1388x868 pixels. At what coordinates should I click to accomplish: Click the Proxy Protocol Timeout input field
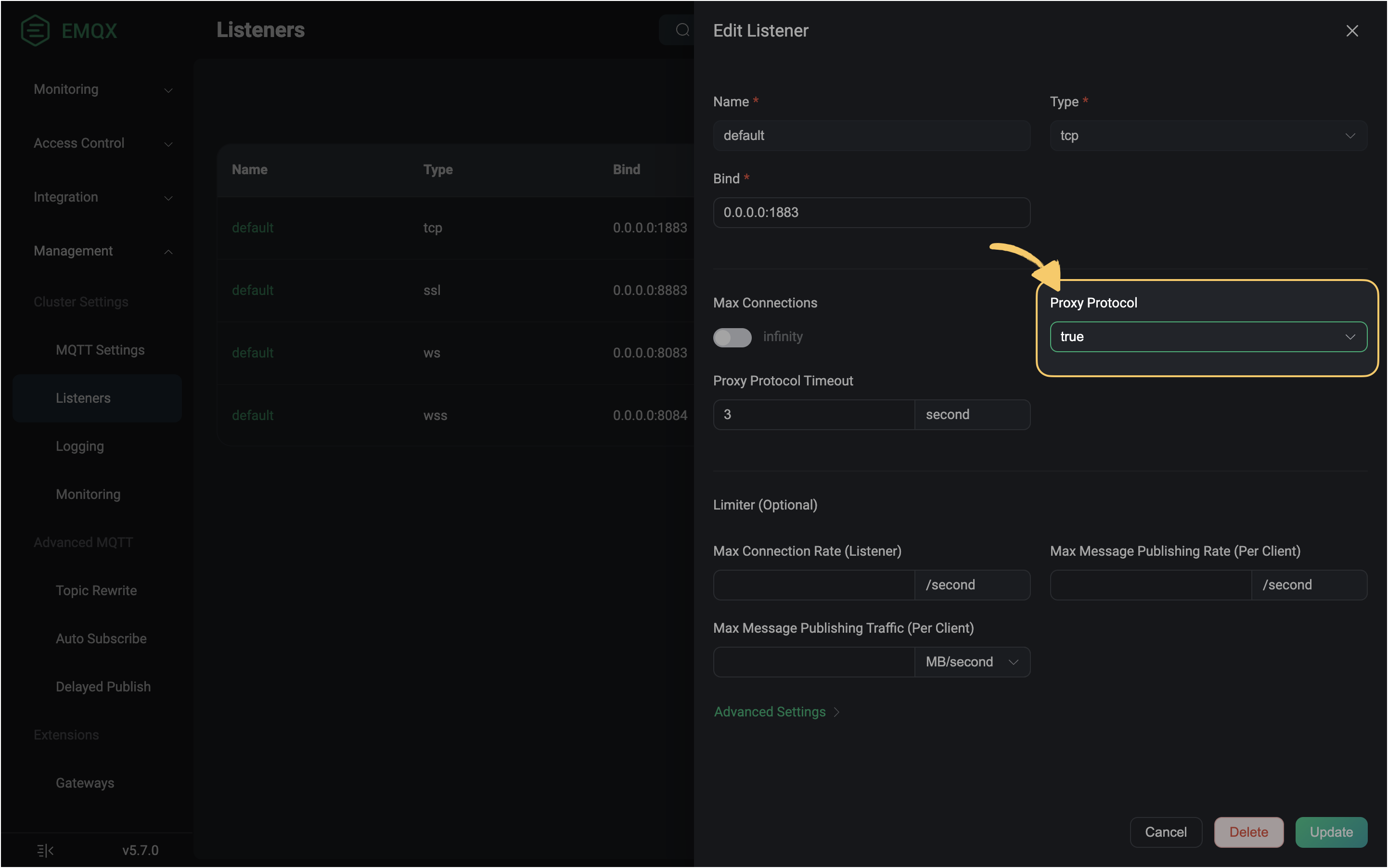[812, 414]
